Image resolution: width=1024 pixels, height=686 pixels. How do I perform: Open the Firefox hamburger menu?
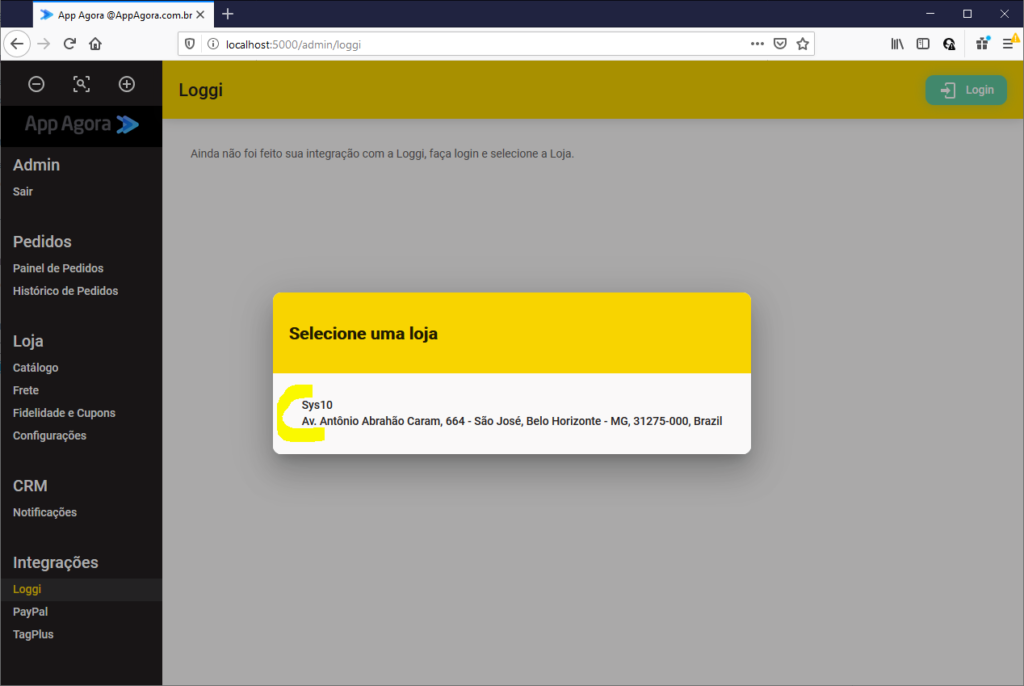coord(1008,44)
